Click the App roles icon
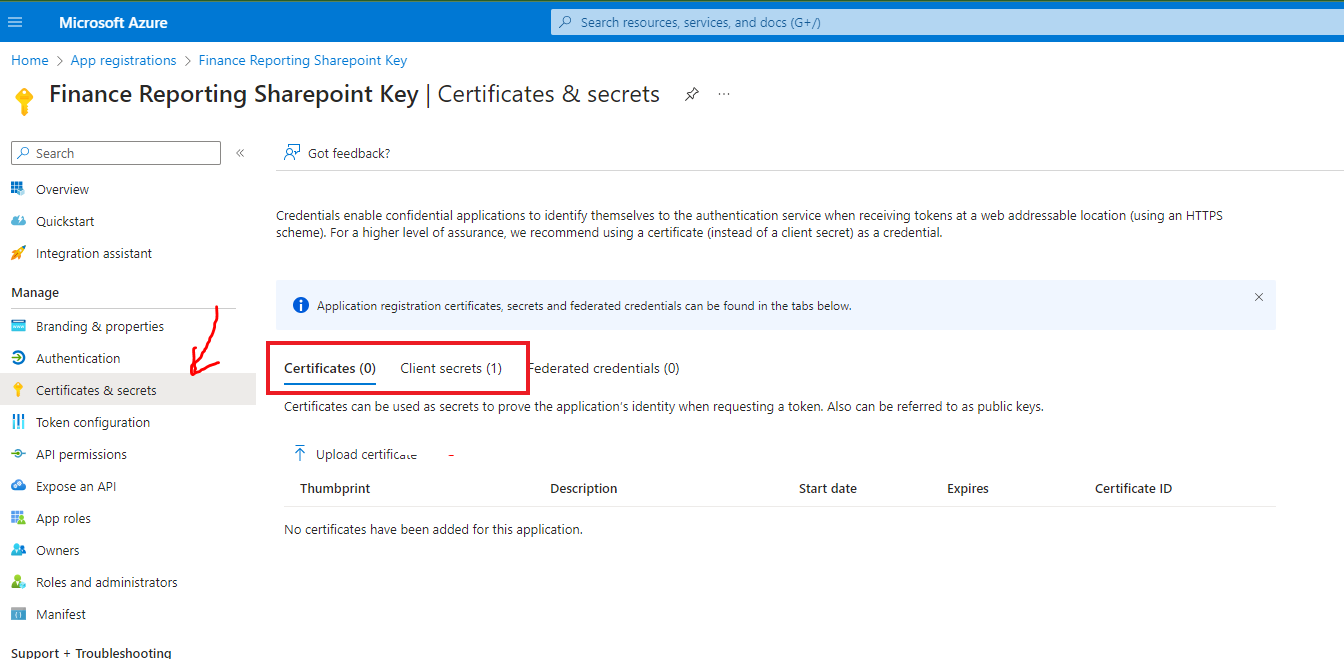Screen dimensions: 1344x659 [x=18, y=518]
